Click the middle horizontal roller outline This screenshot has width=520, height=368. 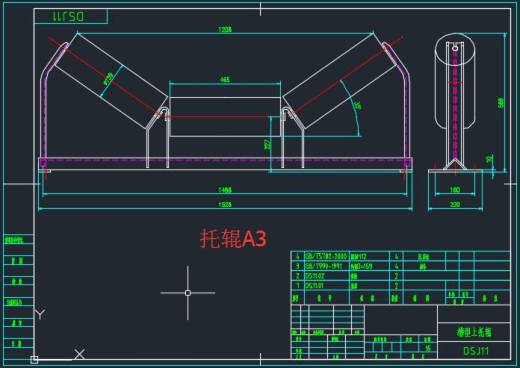click(225, 117)
